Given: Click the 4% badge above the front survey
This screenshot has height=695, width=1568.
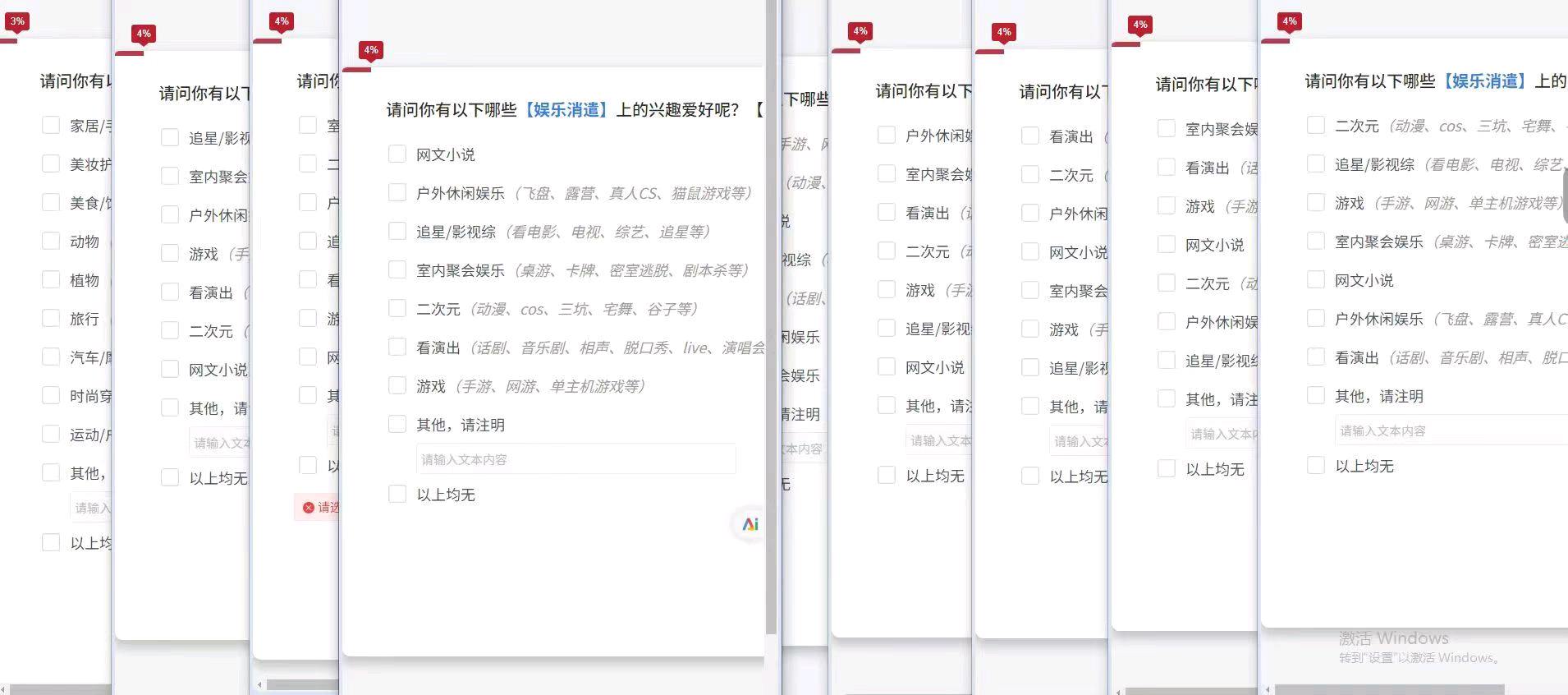Looking at the screenshot, I should click(371, 50).
